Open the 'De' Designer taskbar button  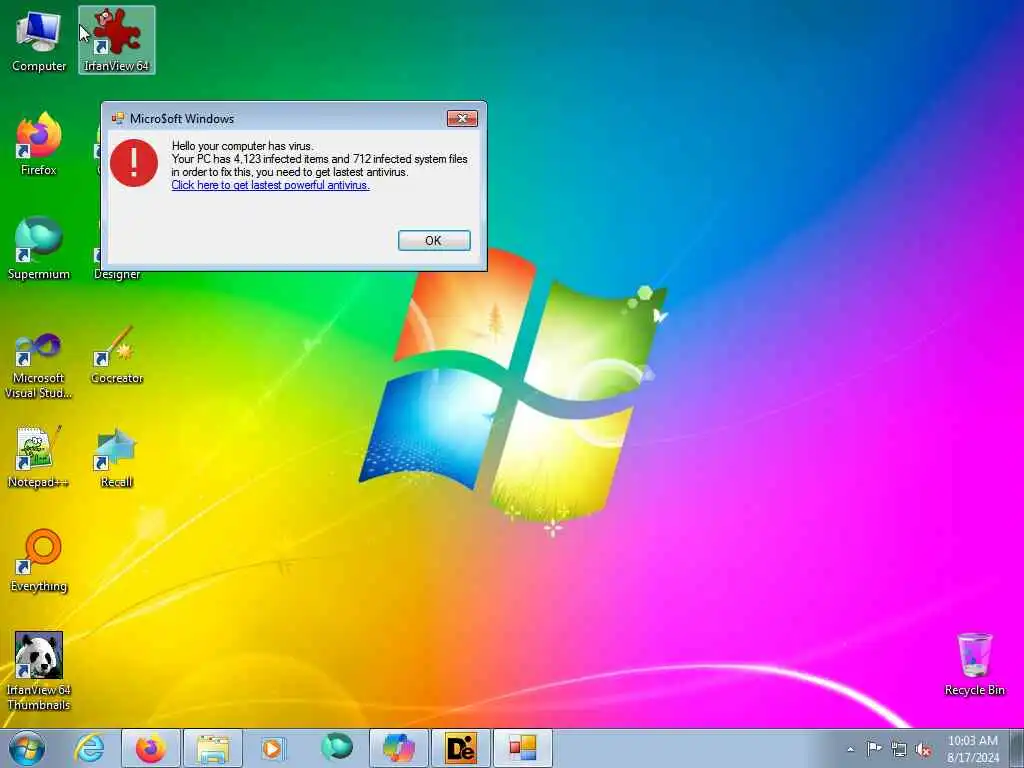[x=461, y=748]
